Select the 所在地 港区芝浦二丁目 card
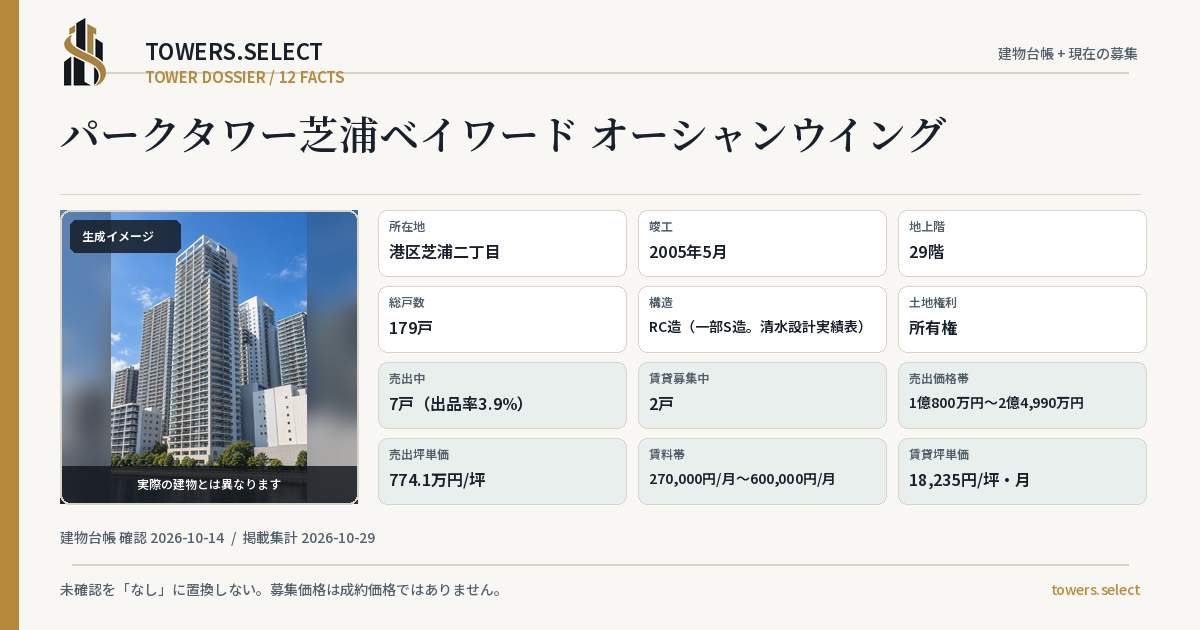This screenshot has width=1200, height=630. click(502, 243)
